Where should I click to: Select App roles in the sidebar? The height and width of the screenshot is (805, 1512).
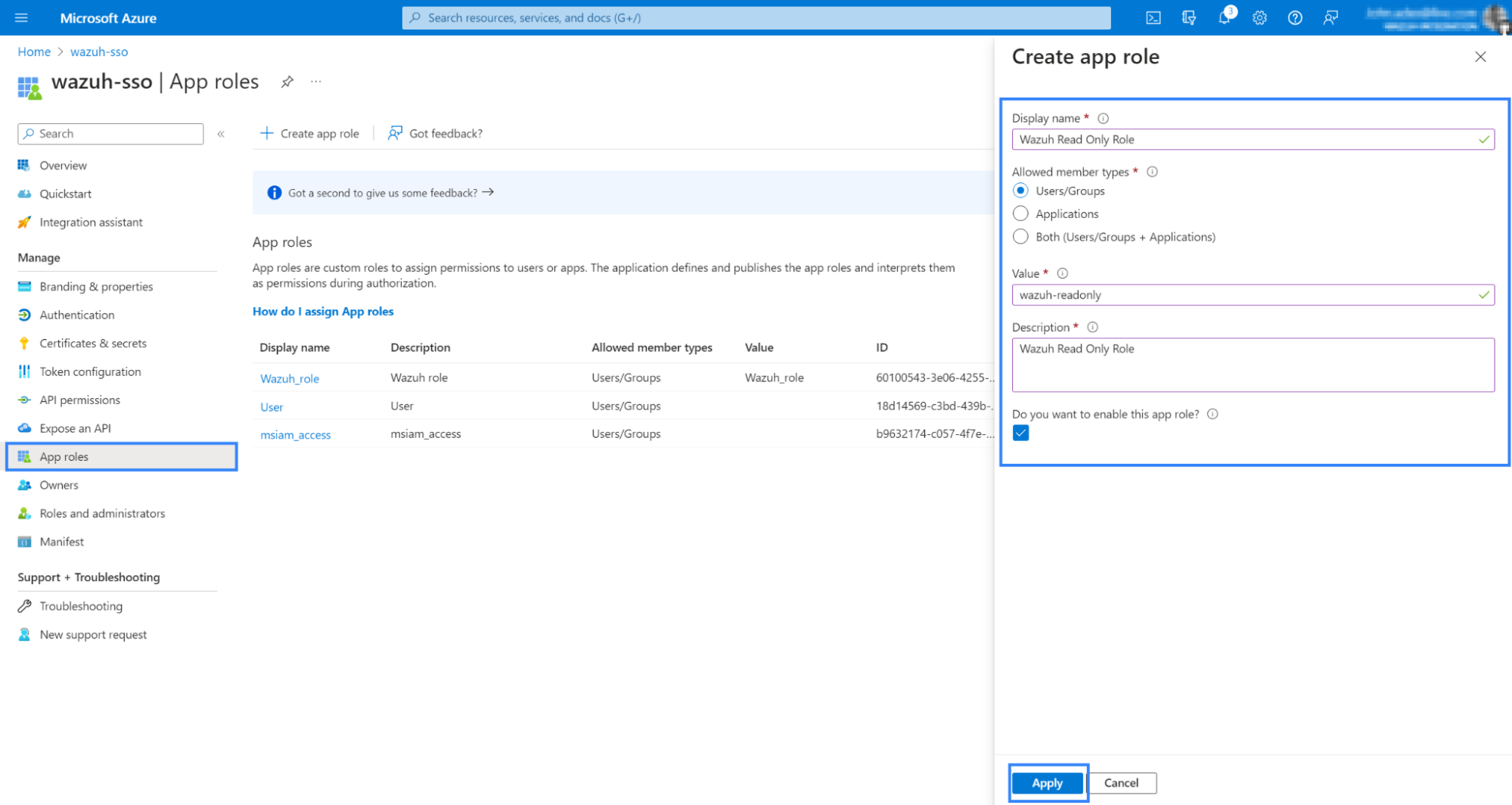point(122,457)
